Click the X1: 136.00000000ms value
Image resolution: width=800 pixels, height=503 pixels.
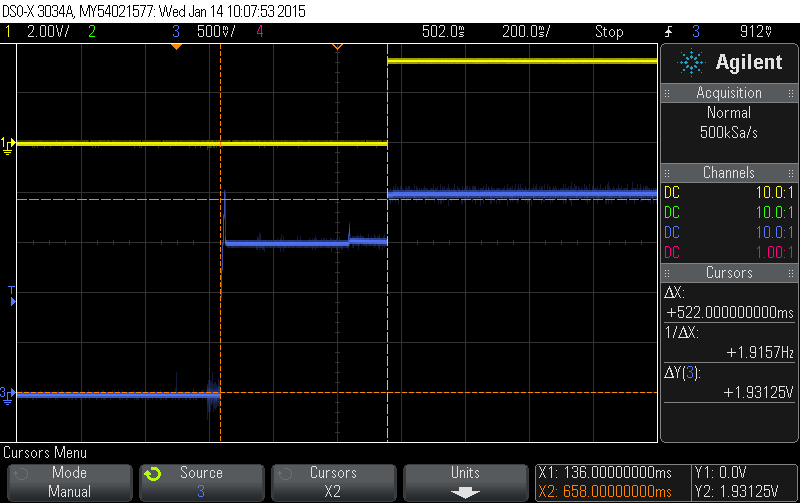tap(605, 473)
